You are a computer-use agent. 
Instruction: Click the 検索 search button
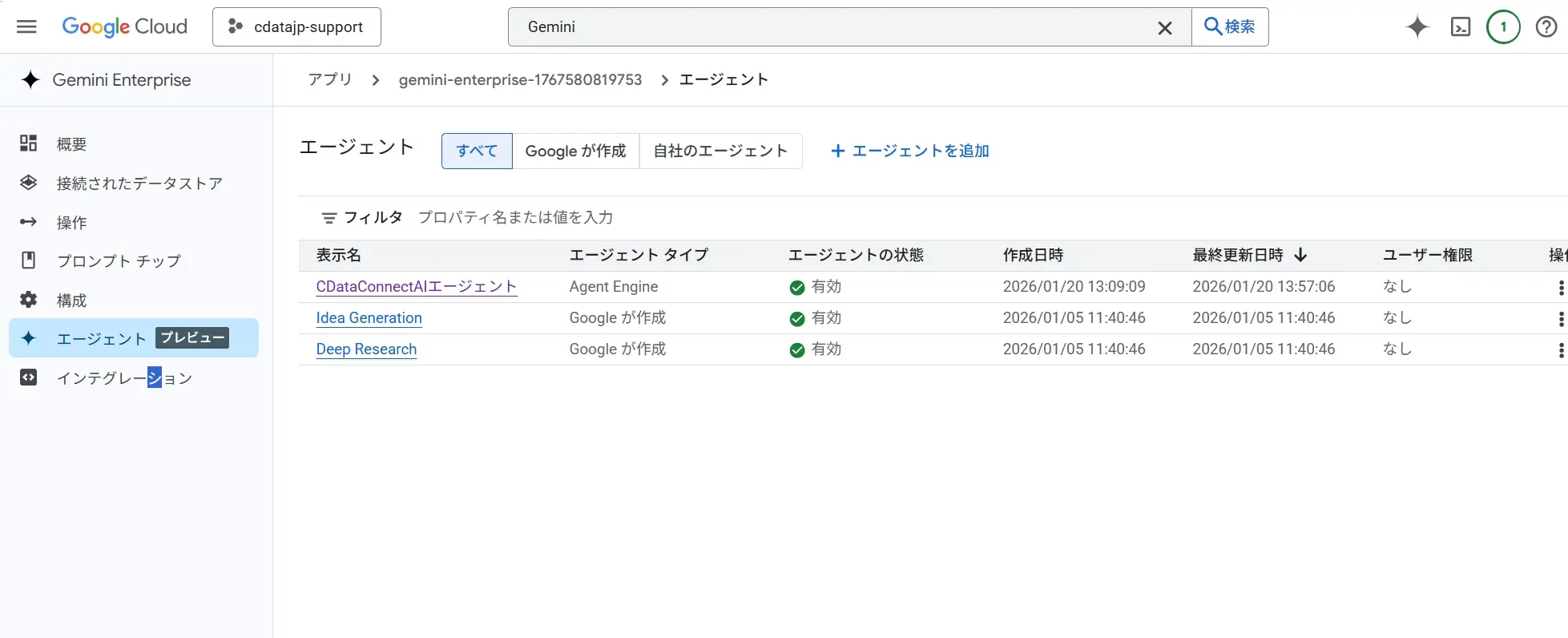click(x=1229, y=27)
